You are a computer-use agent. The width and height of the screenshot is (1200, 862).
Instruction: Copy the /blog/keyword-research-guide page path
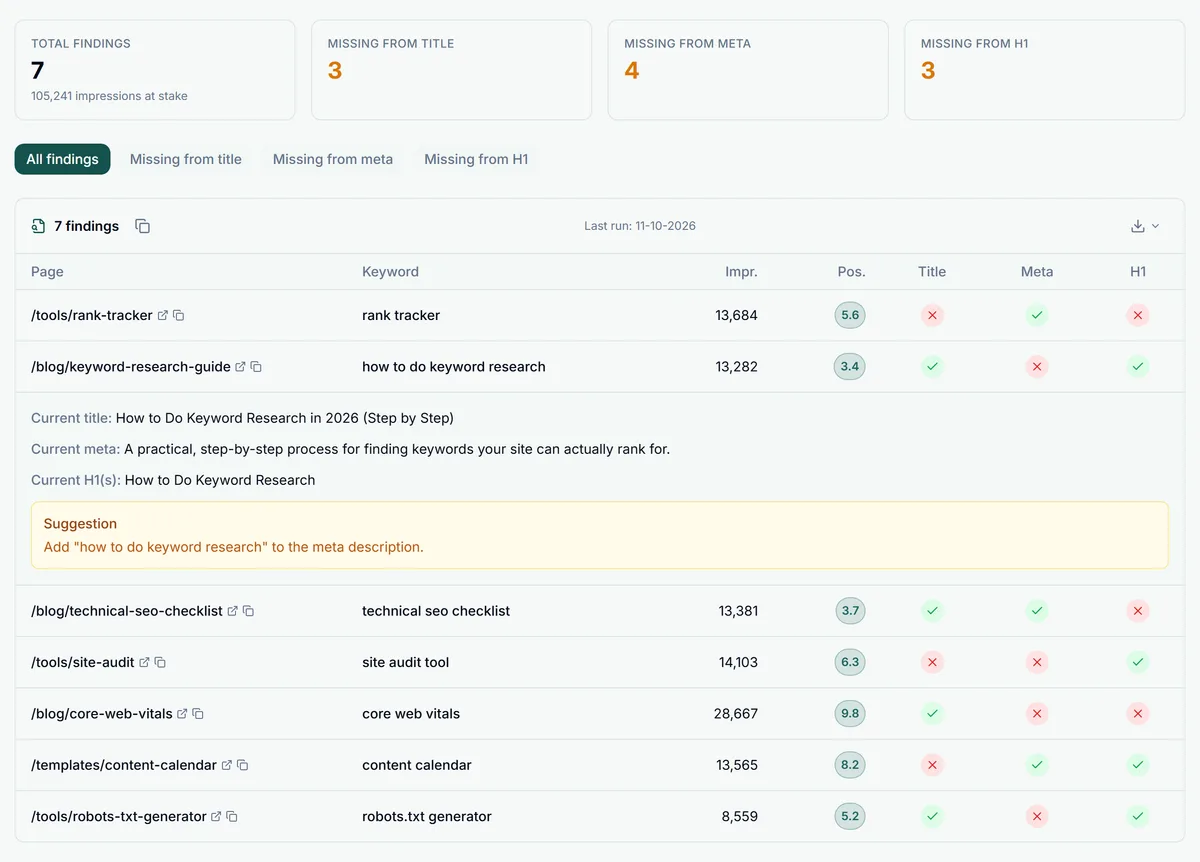[256, 367]
